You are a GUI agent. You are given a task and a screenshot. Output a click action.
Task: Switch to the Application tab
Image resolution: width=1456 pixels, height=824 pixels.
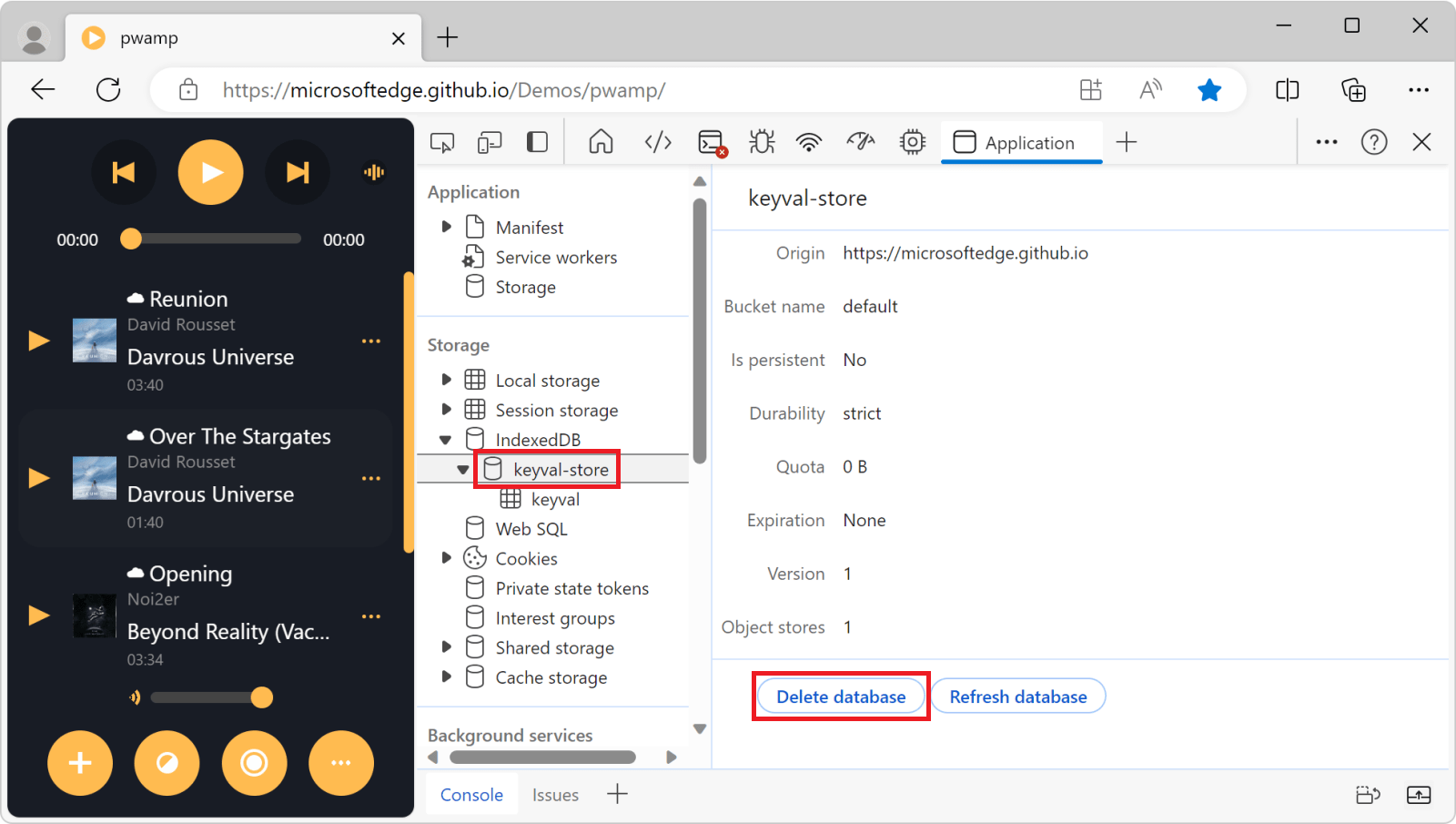coord(1021,142)
